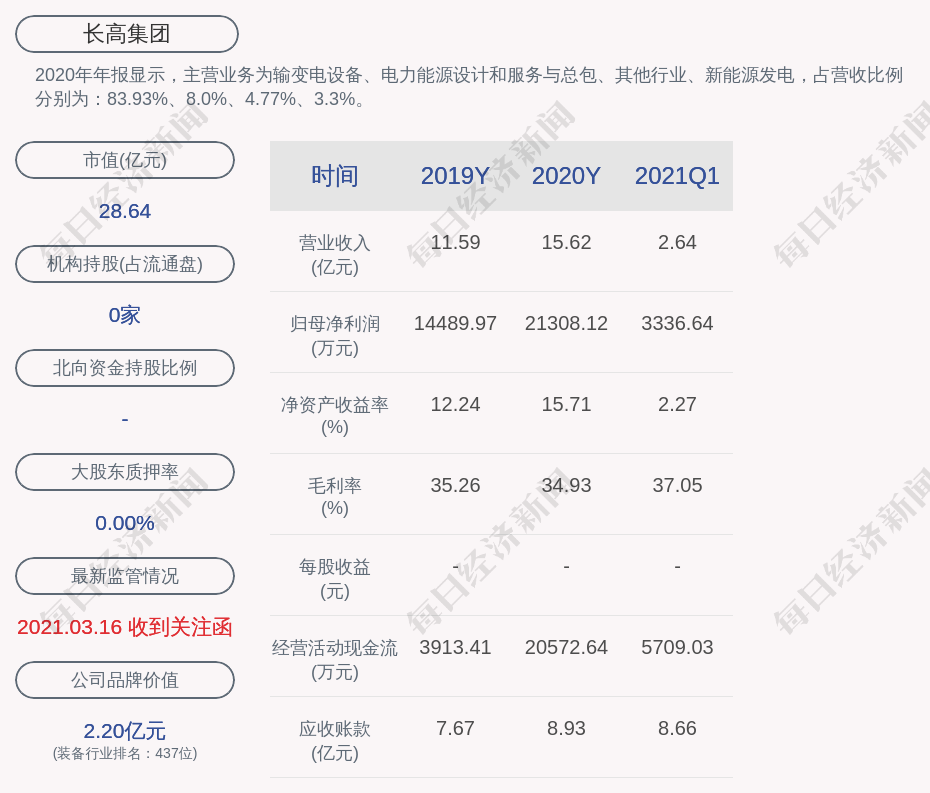Select net profit value 3336.64
Viewport: 930px width, 793px height.
tap(677, 323)
